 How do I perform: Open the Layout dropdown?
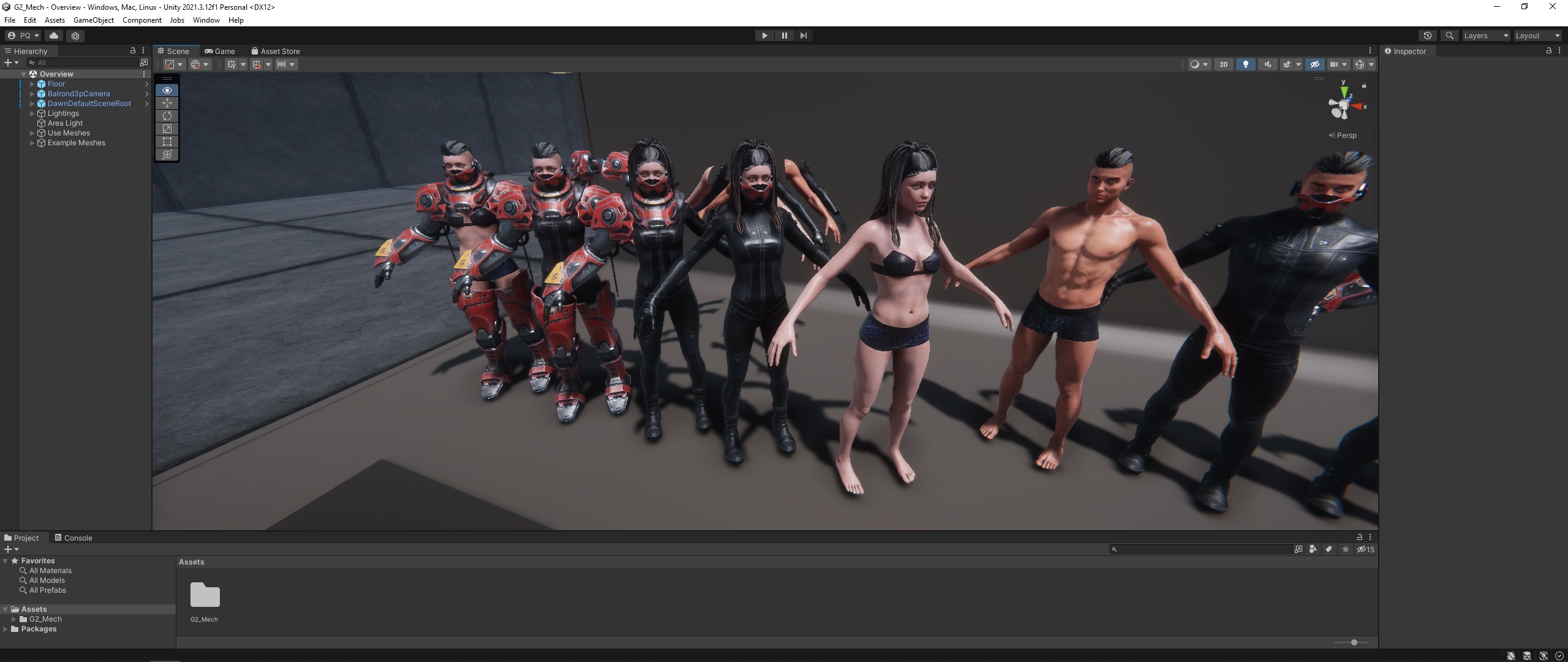[x=1537, y=36]
